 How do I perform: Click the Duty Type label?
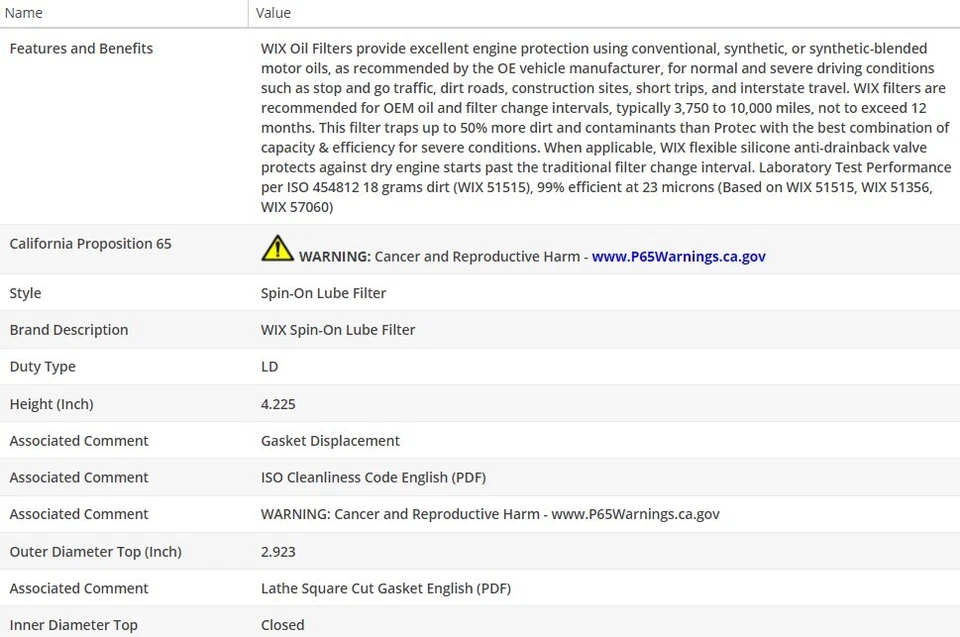coord(42,366)
